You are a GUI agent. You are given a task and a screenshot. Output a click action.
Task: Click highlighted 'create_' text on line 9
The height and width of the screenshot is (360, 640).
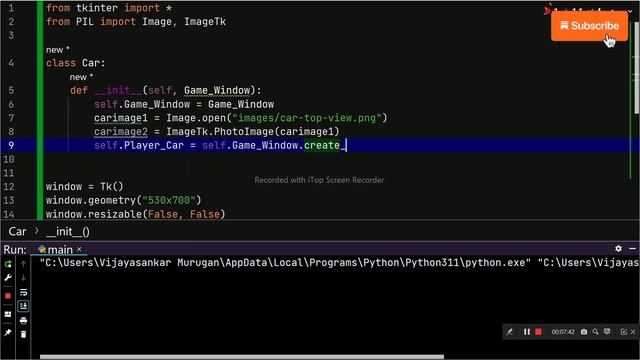pos(325,145)
